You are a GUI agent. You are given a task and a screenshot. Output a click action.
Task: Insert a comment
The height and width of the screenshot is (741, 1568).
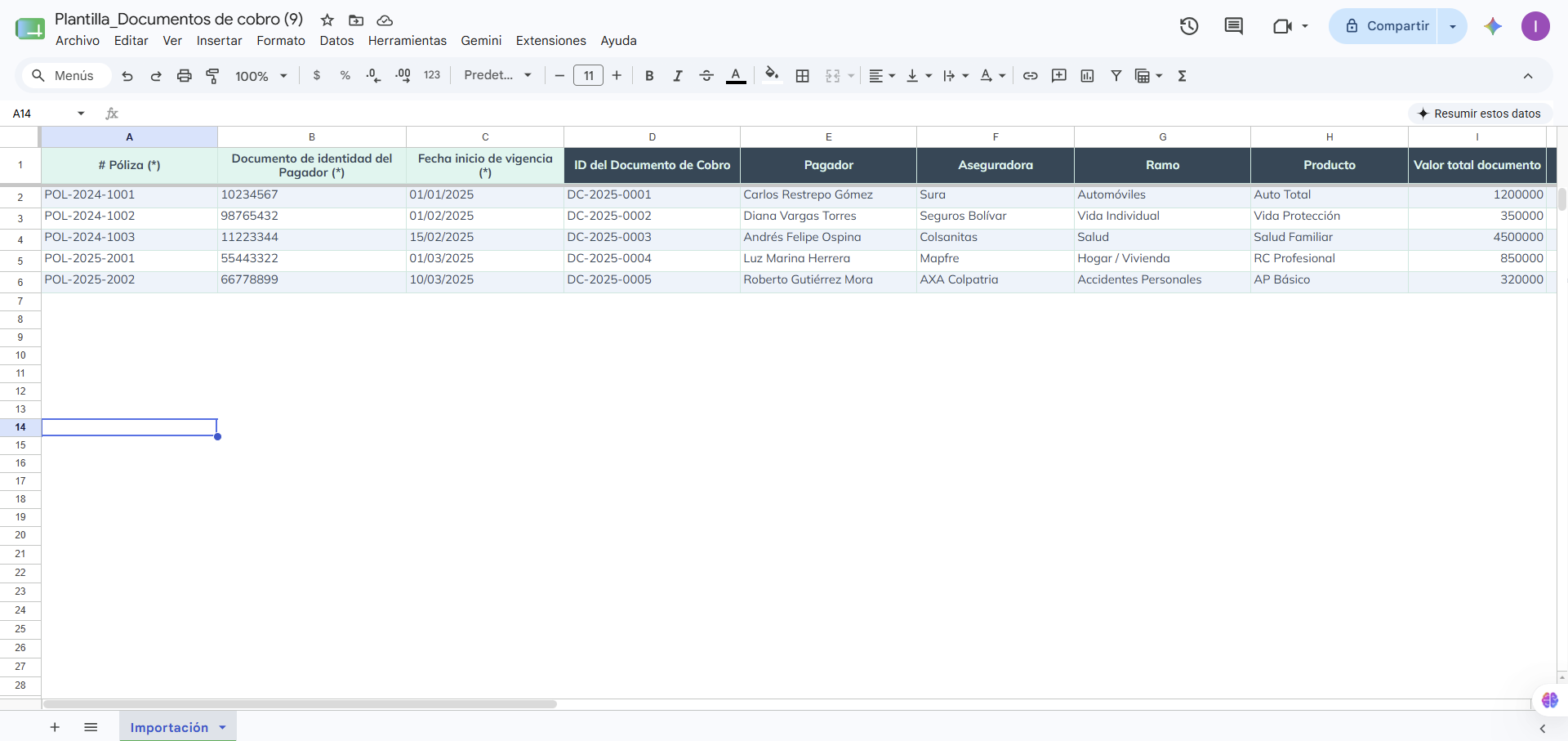click(1059, 76)
